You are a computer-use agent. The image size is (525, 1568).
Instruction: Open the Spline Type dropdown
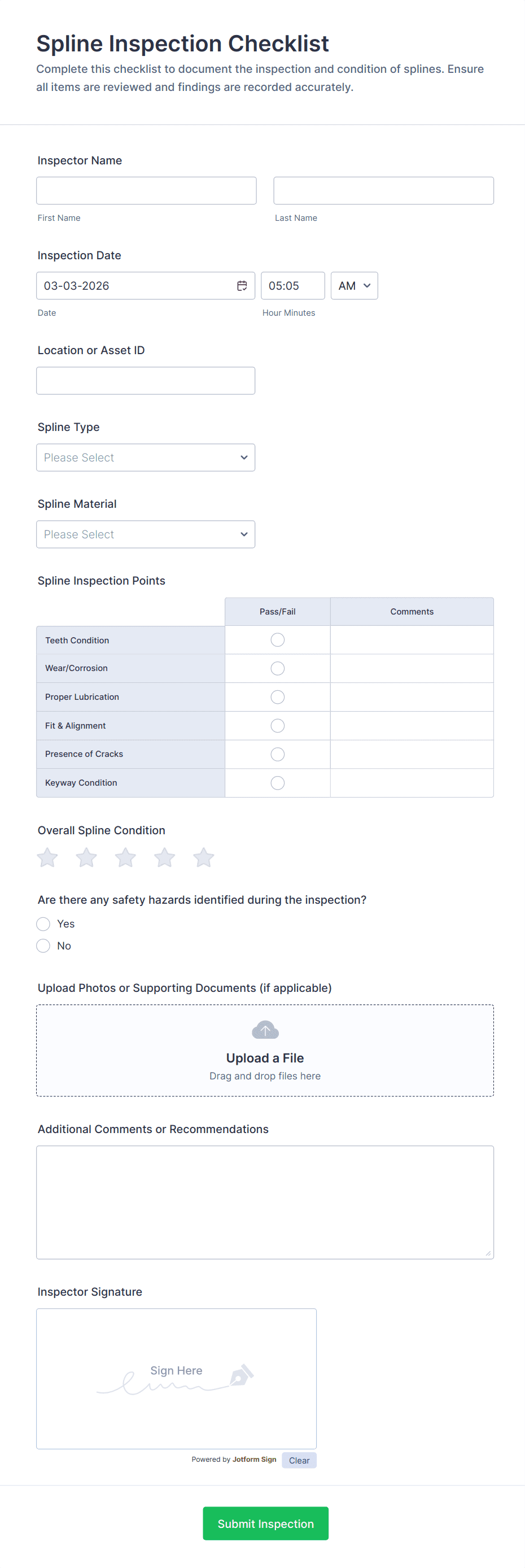146,457
